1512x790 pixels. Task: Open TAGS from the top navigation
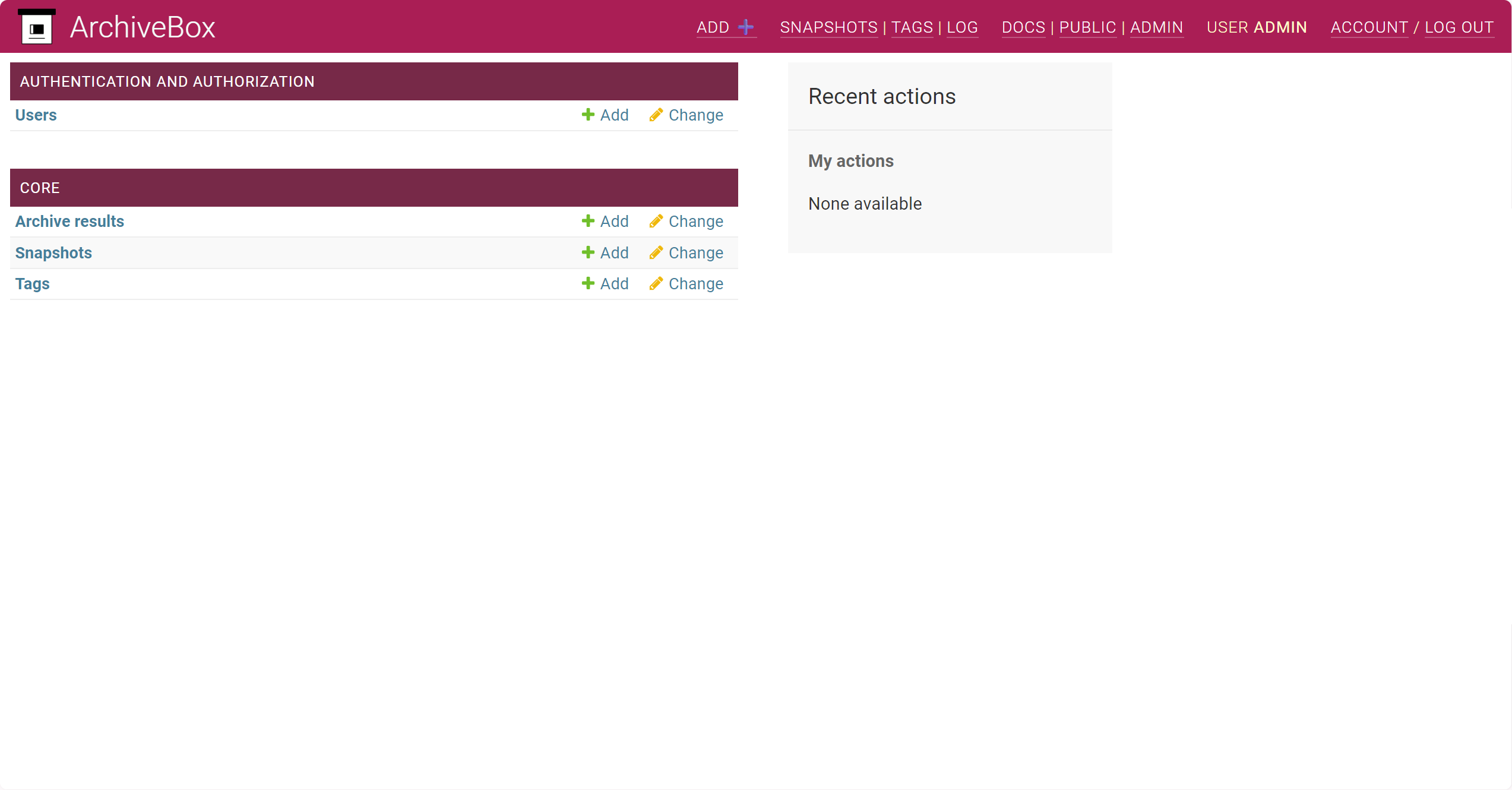pos(912,27)
